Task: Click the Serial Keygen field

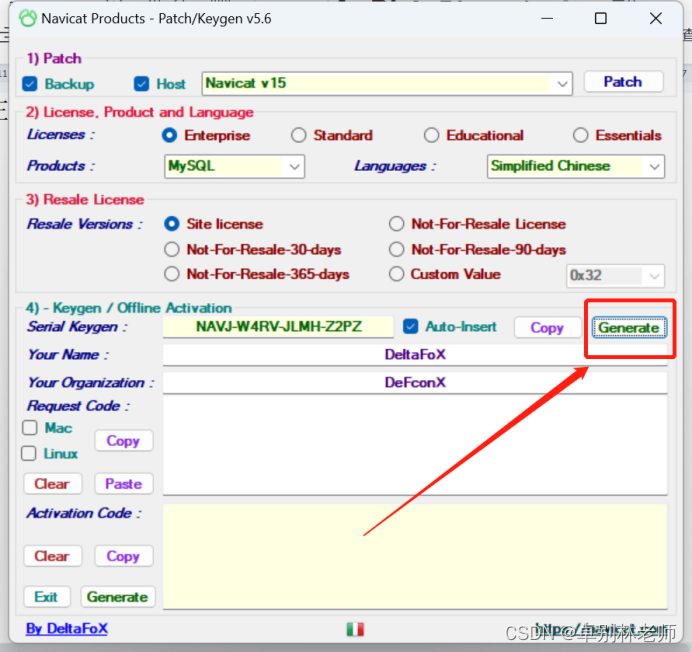Action: [278, 327]
